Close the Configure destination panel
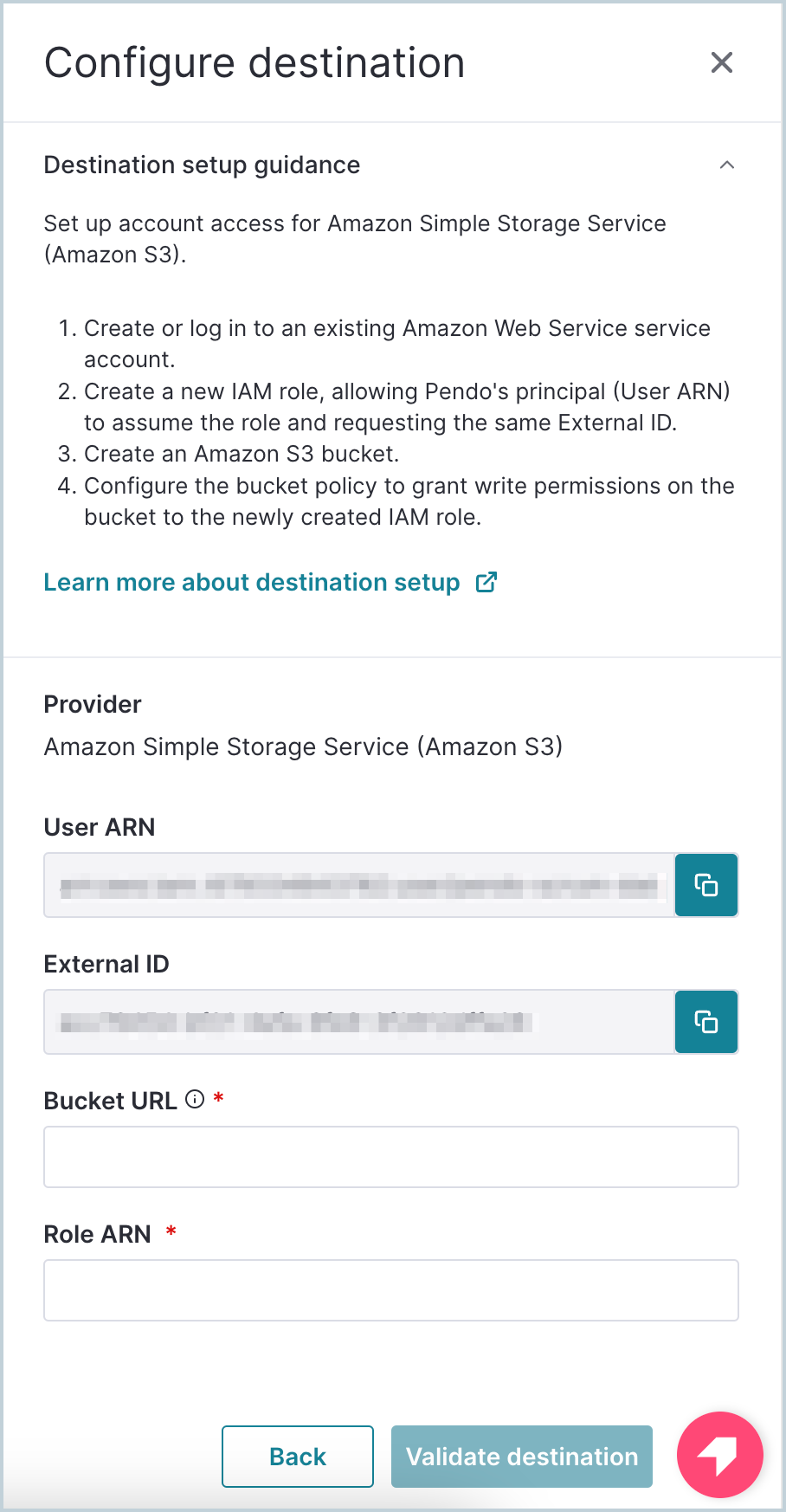 (721, 62)
